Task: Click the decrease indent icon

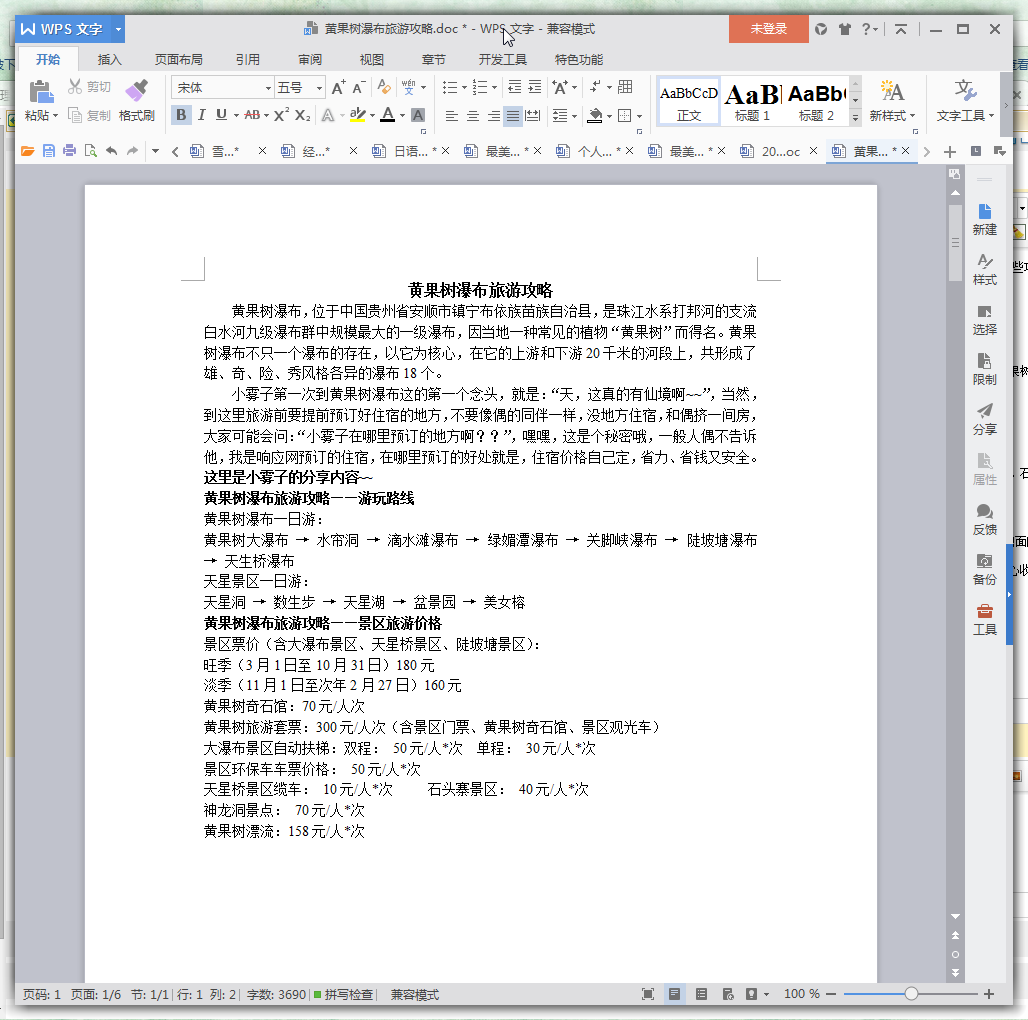Action: click(x=515, y=87)
